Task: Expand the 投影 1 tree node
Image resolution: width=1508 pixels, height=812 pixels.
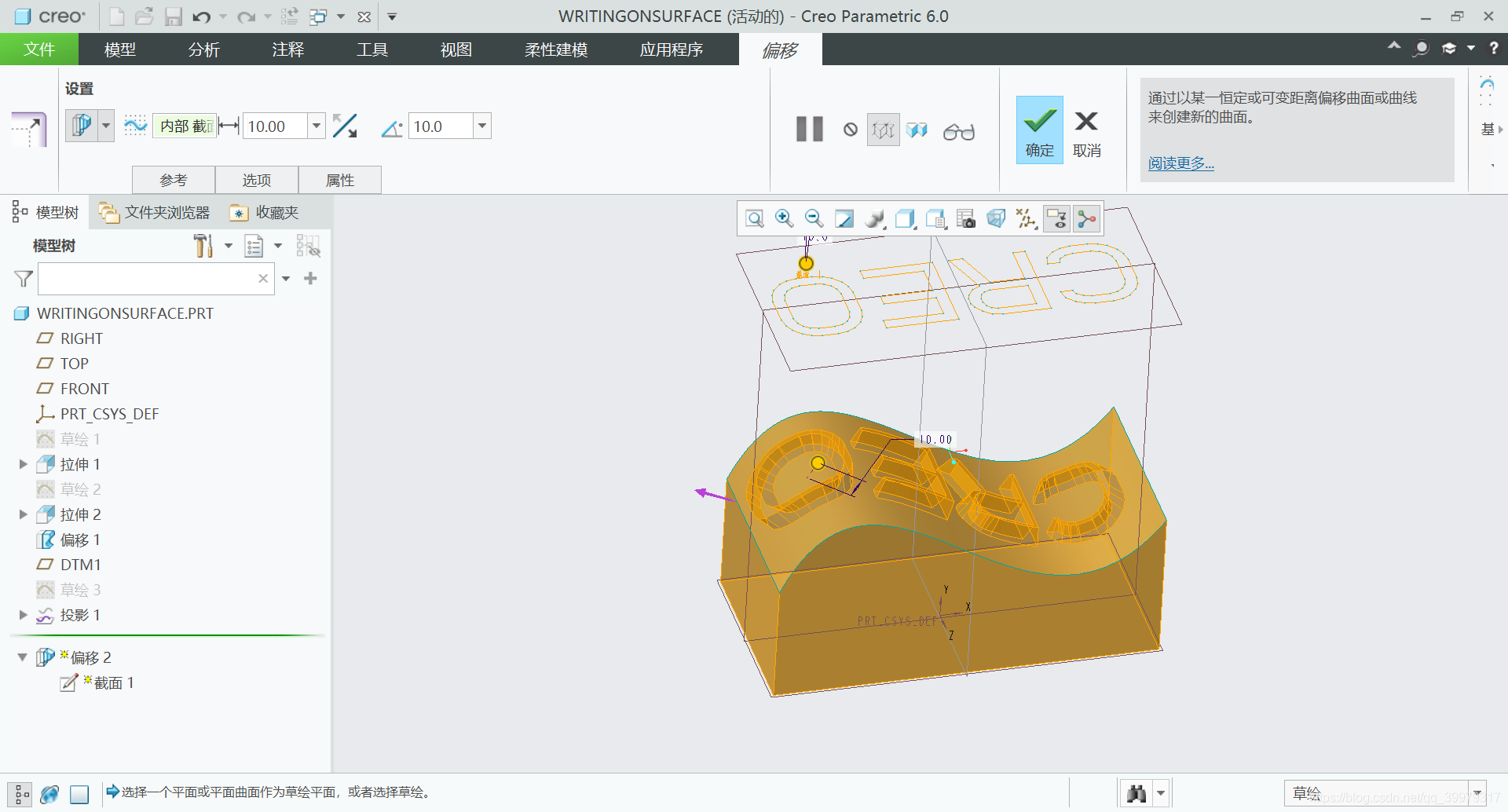Action: (23, 615)
